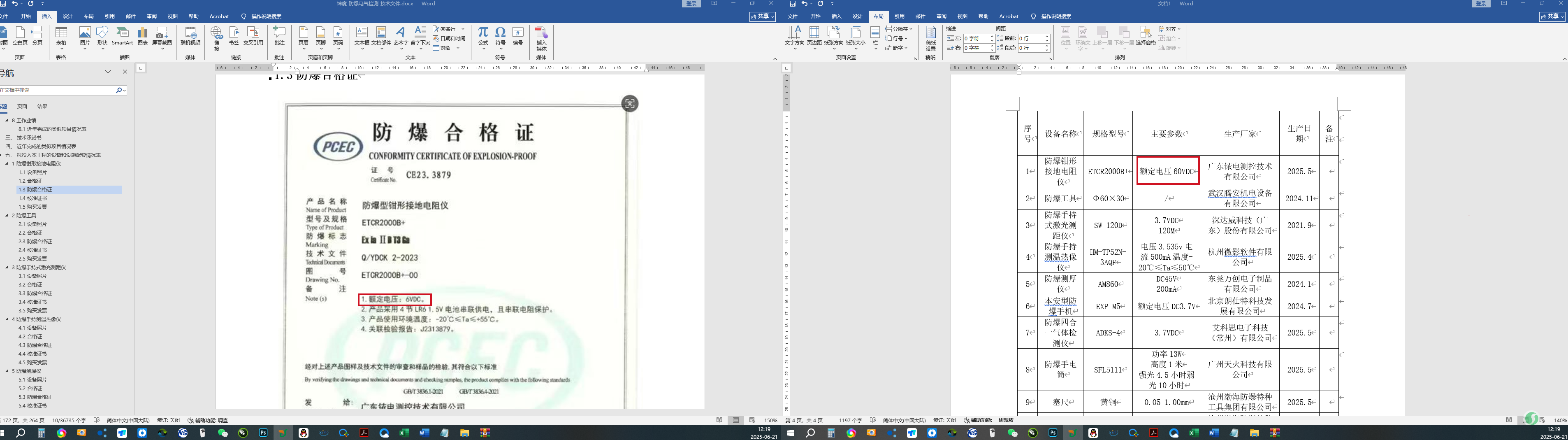Image resolution: width=1568 pixels, height=440 pixels.
Task: Click the 分页 page break icon
Action: coord(37,36)
